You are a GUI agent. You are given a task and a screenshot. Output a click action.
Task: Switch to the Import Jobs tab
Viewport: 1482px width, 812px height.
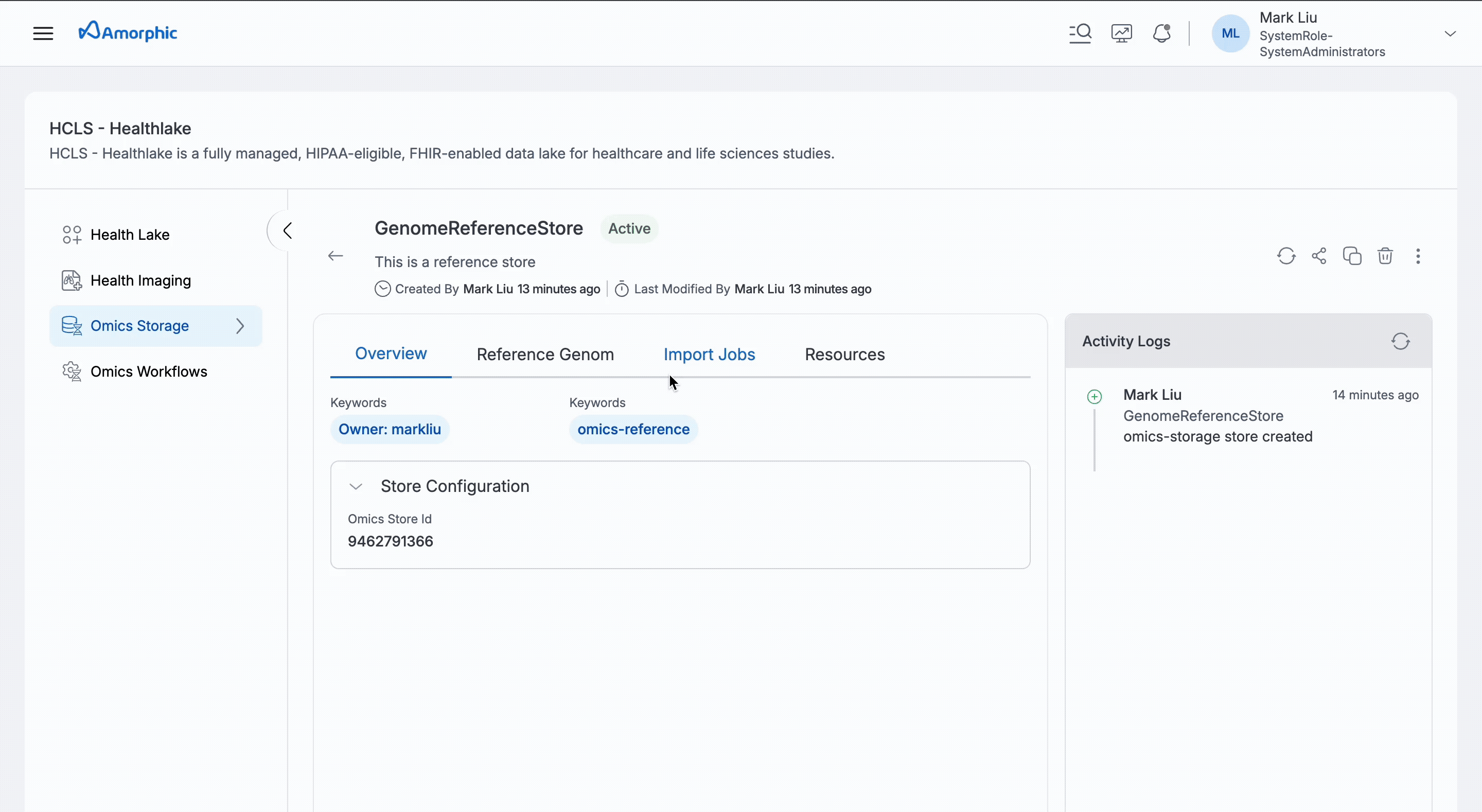pyautogui.click(x=709, y=355)
